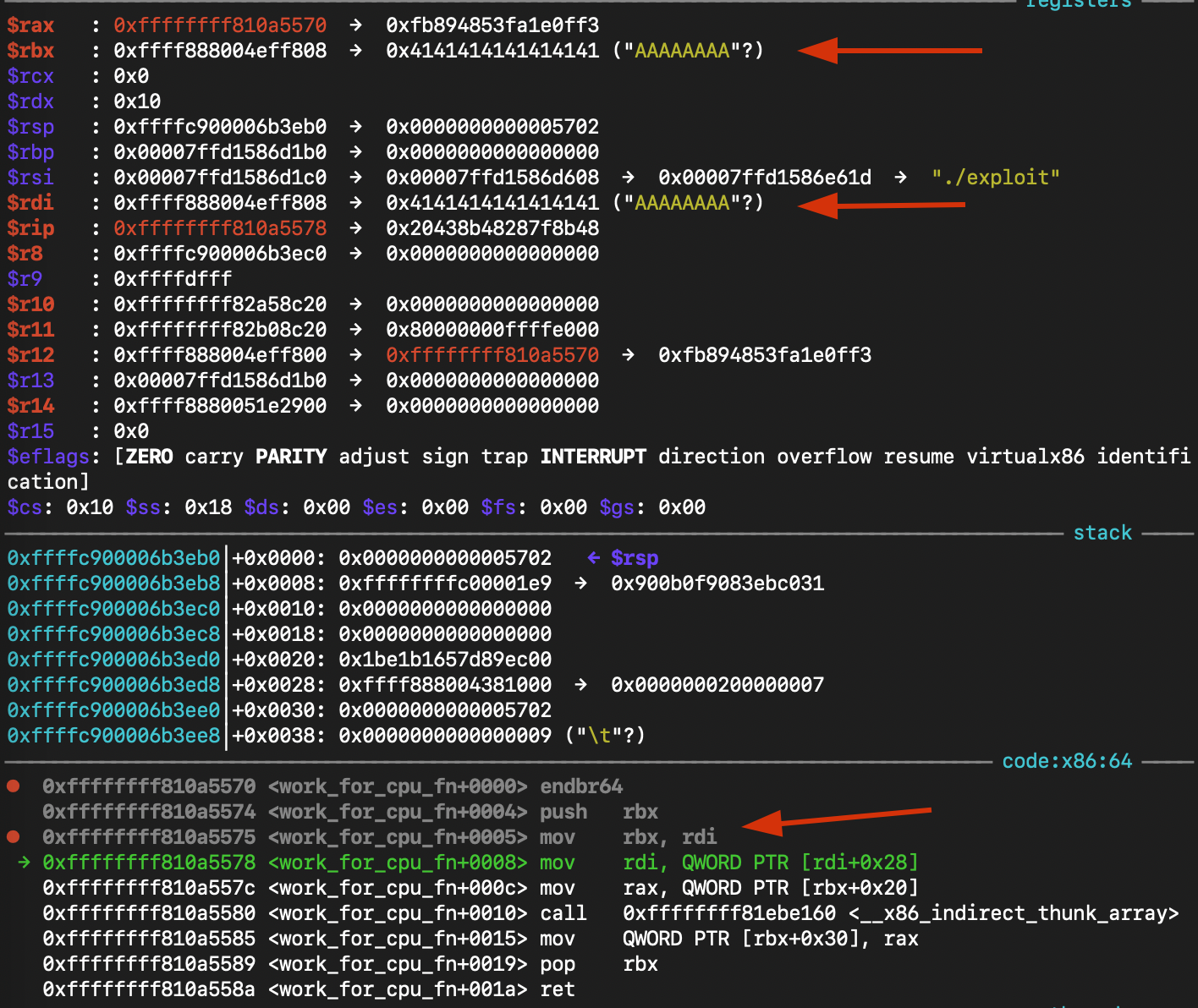Image resolution: width=1198 pixels, height=1008 pixels.
Task: Click the red arrow beside push rbx line
Action: coord(836,819)
